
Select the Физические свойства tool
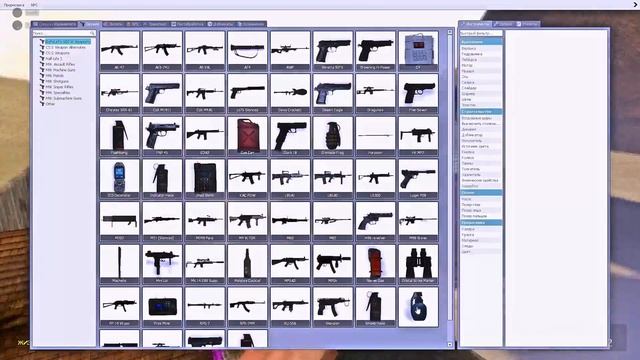point(480,180)
